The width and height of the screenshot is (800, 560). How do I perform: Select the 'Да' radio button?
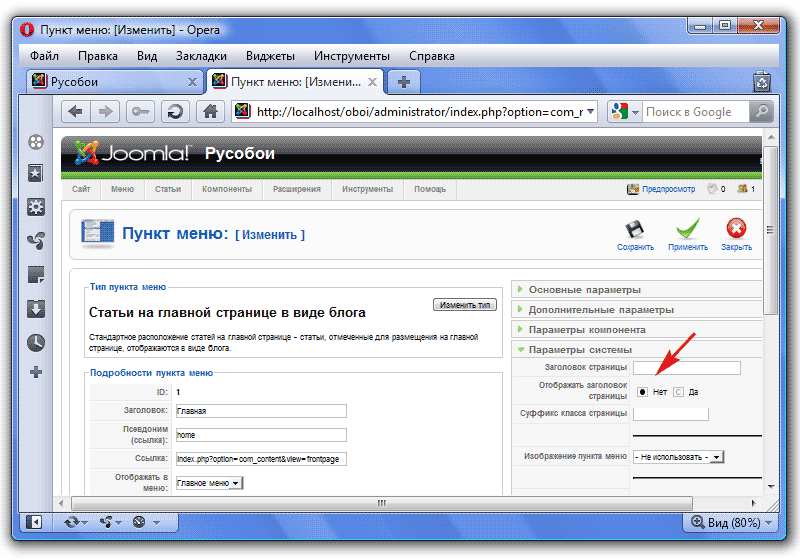pos(677,392)
